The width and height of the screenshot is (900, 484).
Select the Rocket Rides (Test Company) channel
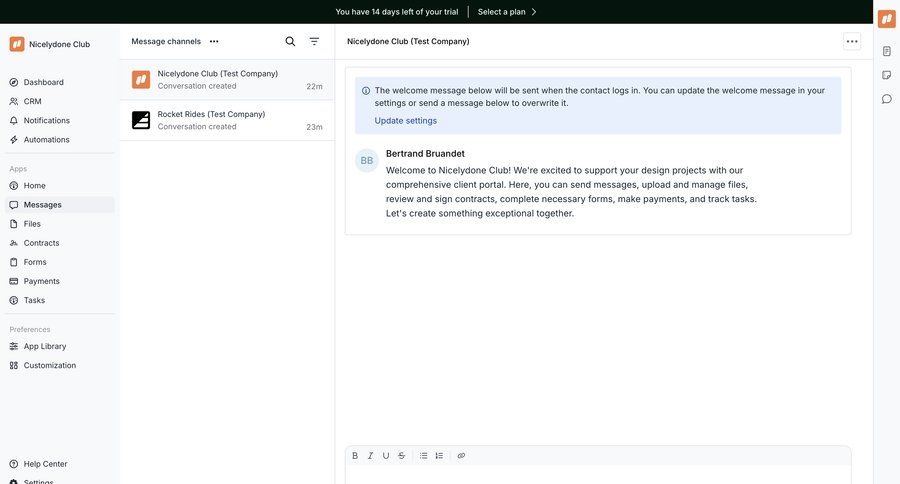(x=227, y=121)
